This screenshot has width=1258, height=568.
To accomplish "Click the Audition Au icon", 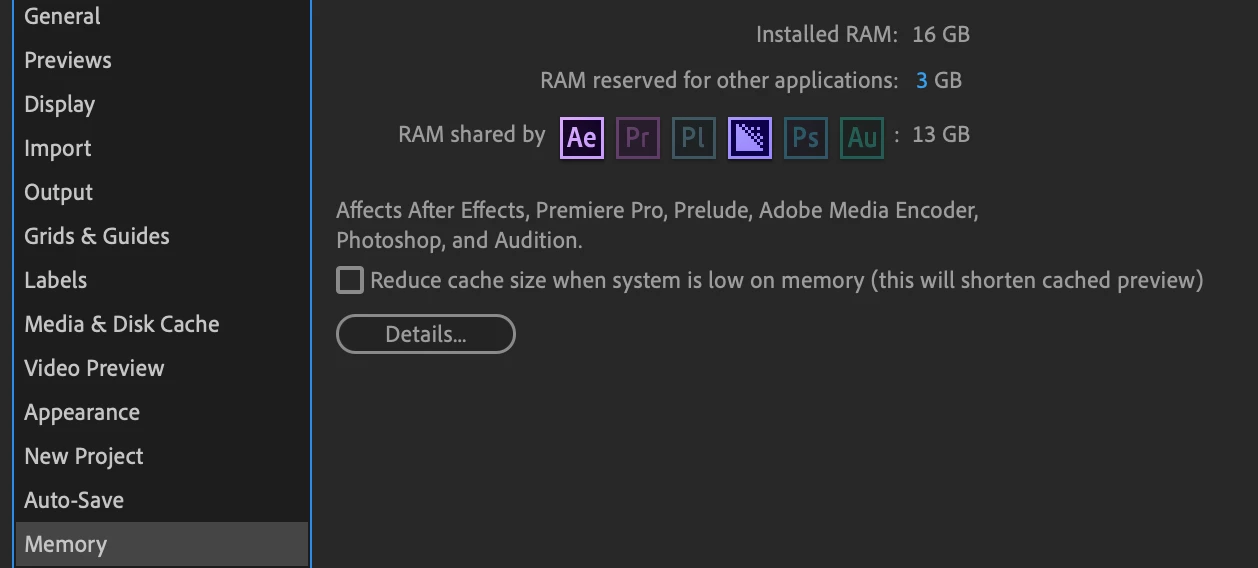I will 861,138.
